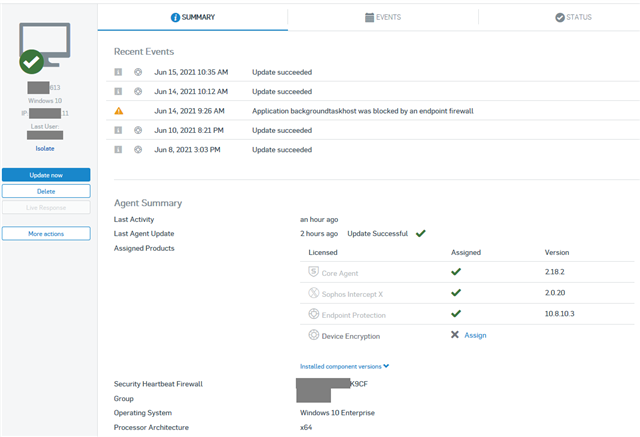640x437 pixels.
Task: Click the Agent Summary heading
Action: point(148,203)
